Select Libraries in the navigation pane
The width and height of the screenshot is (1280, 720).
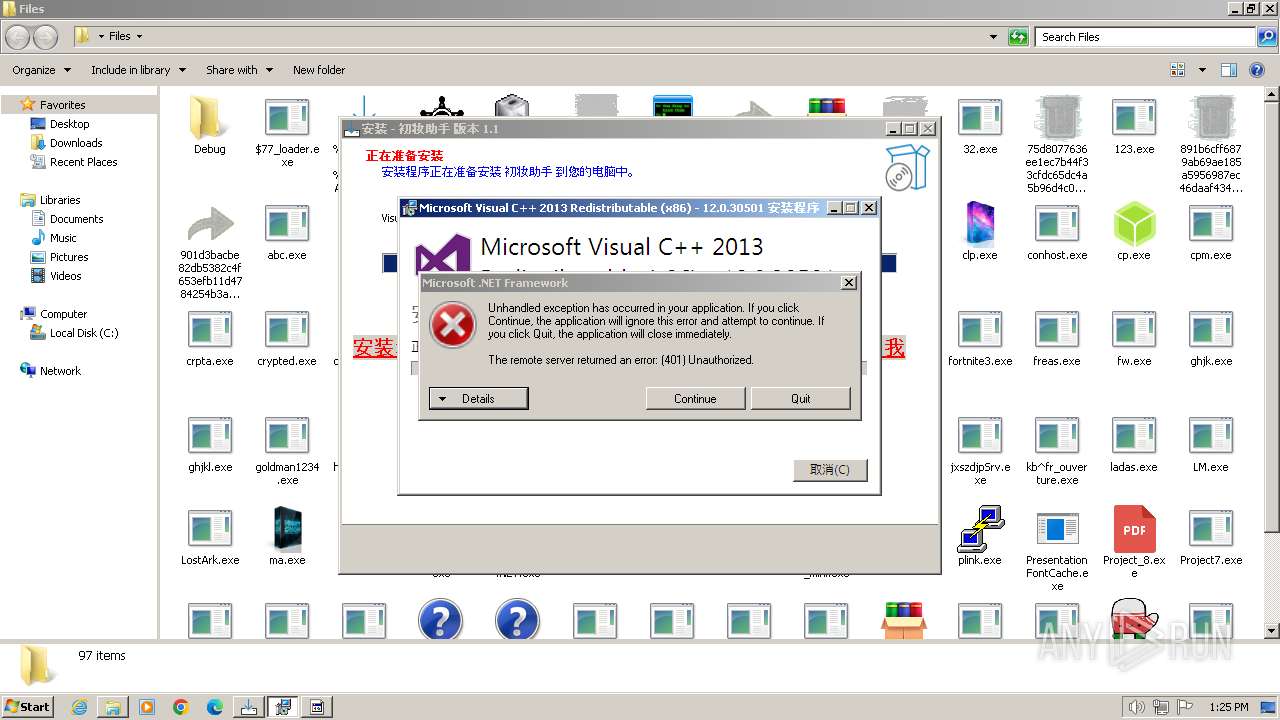coord(60,200)
